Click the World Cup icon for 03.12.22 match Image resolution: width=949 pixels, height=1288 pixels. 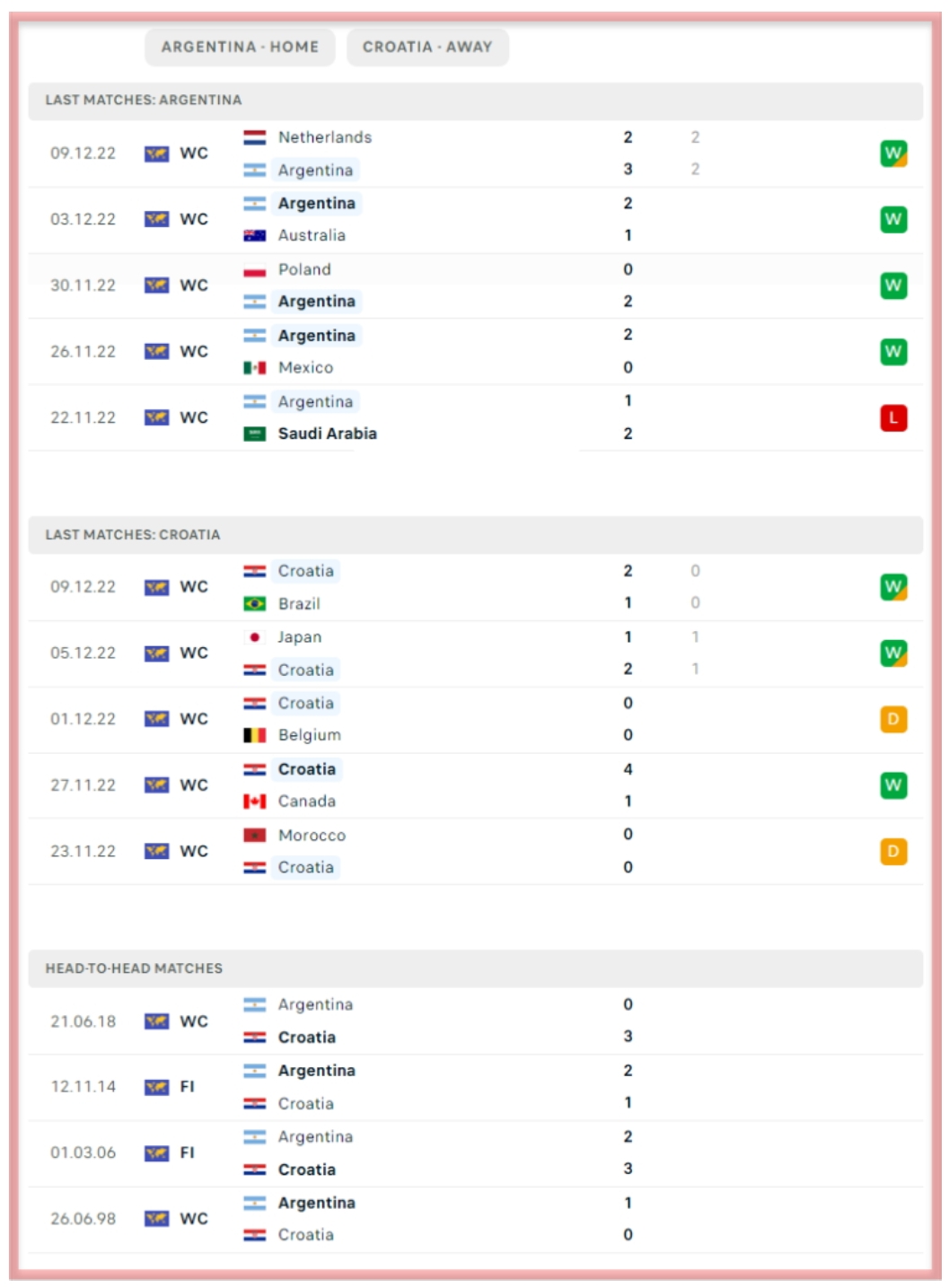click(x=156, y=219)
